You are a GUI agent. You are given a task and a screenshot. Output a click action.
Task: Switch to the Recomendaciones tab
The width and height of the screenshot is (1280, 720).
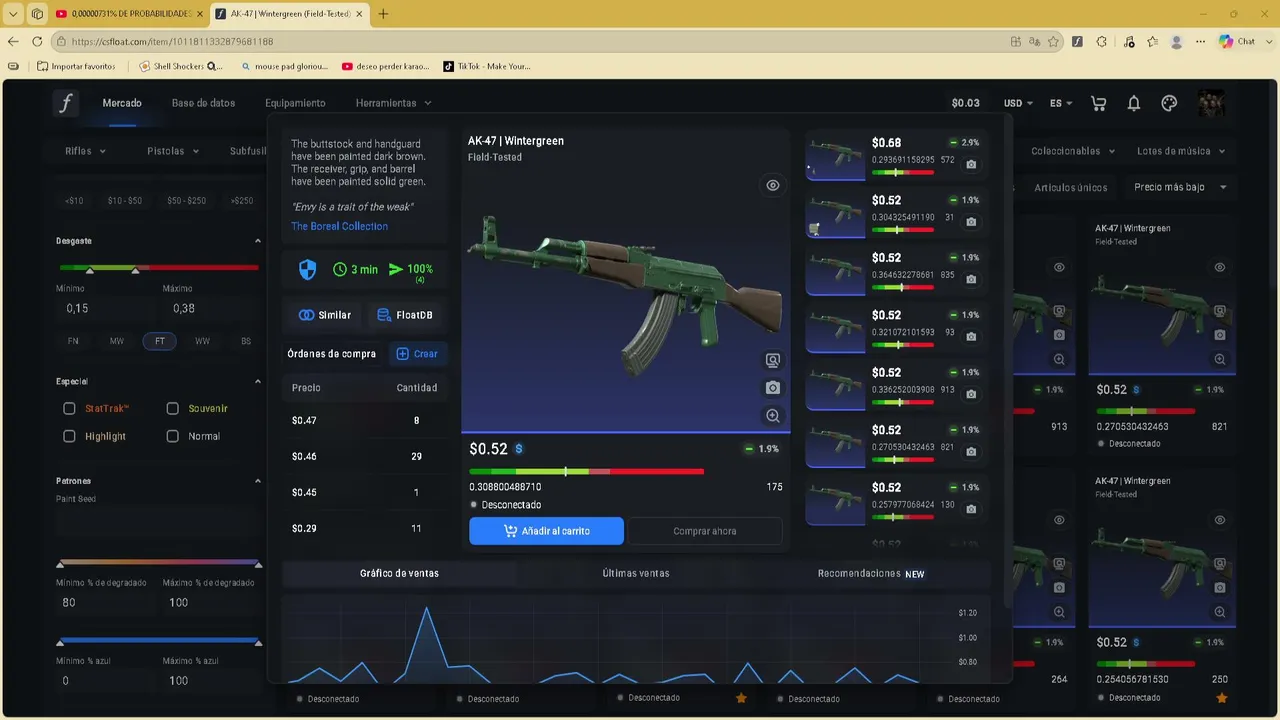(x=871, y=574)
